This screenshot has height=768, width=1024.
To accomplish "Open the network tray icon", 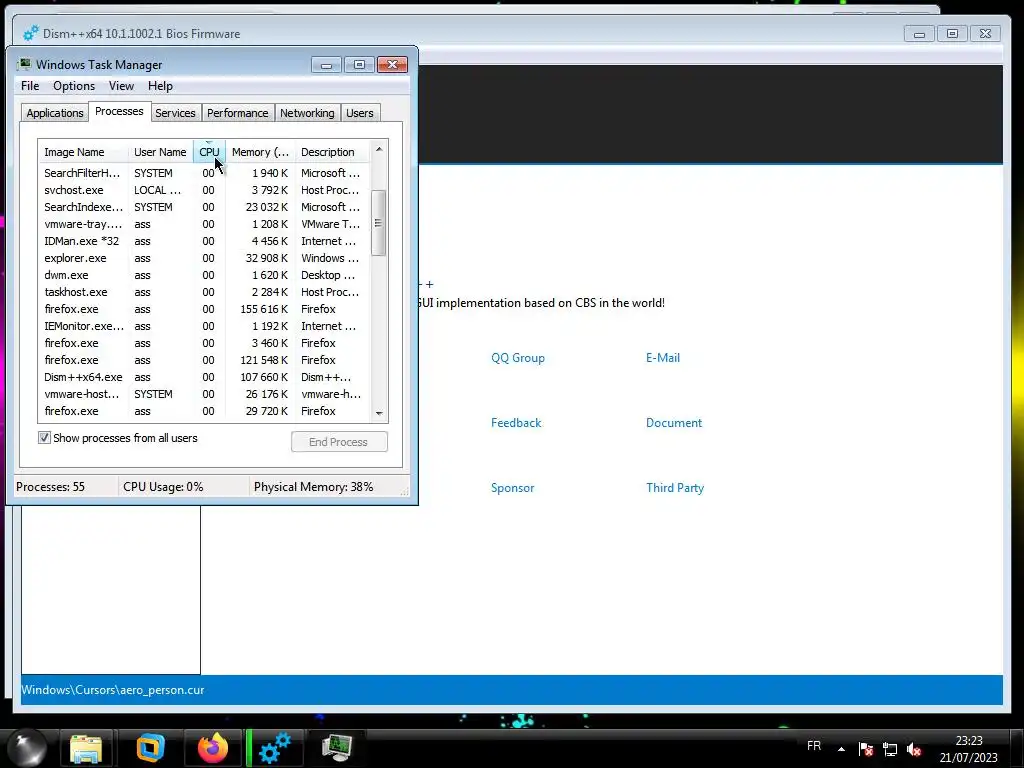I will (x=889, y=749).
